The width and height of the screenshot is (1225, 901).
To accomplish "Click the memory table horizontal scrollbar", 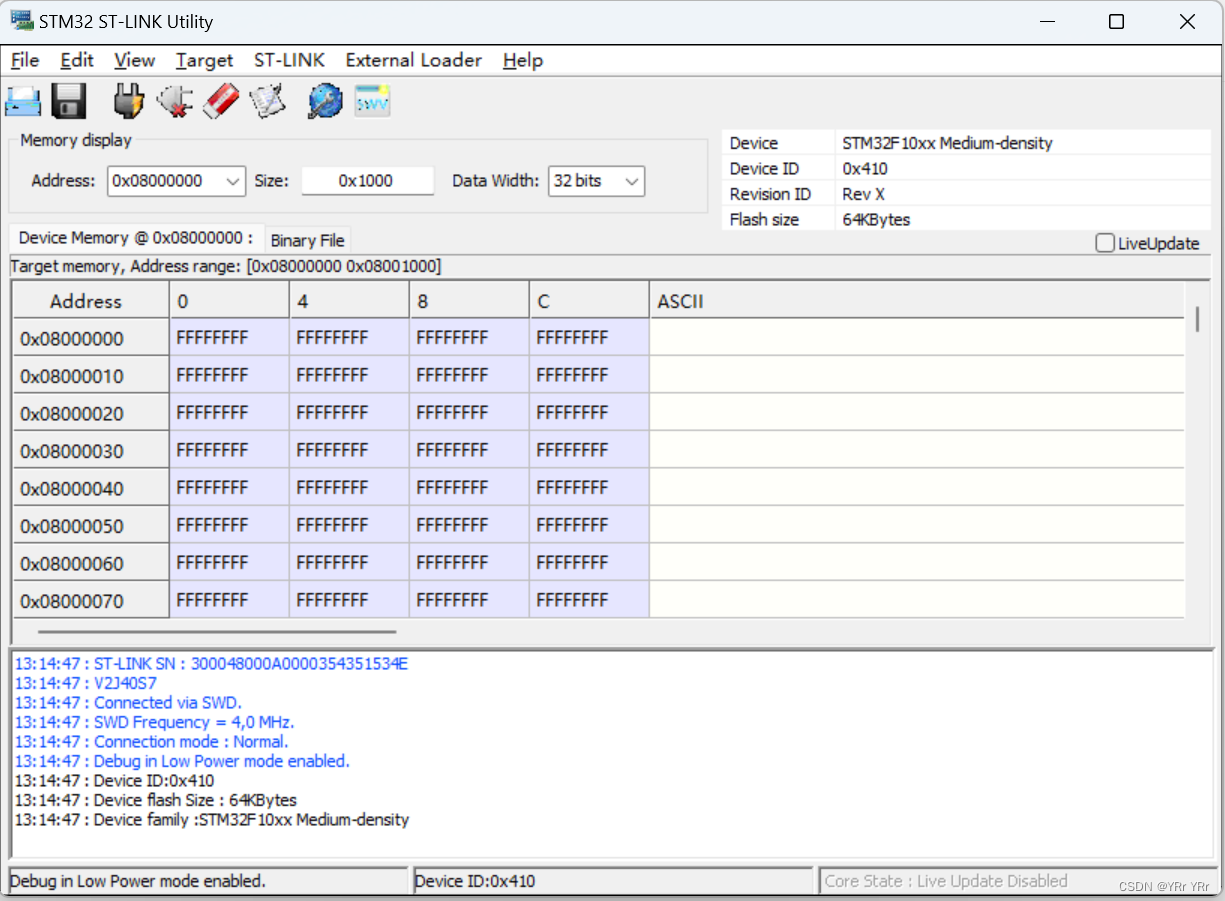I will point(217,631).
